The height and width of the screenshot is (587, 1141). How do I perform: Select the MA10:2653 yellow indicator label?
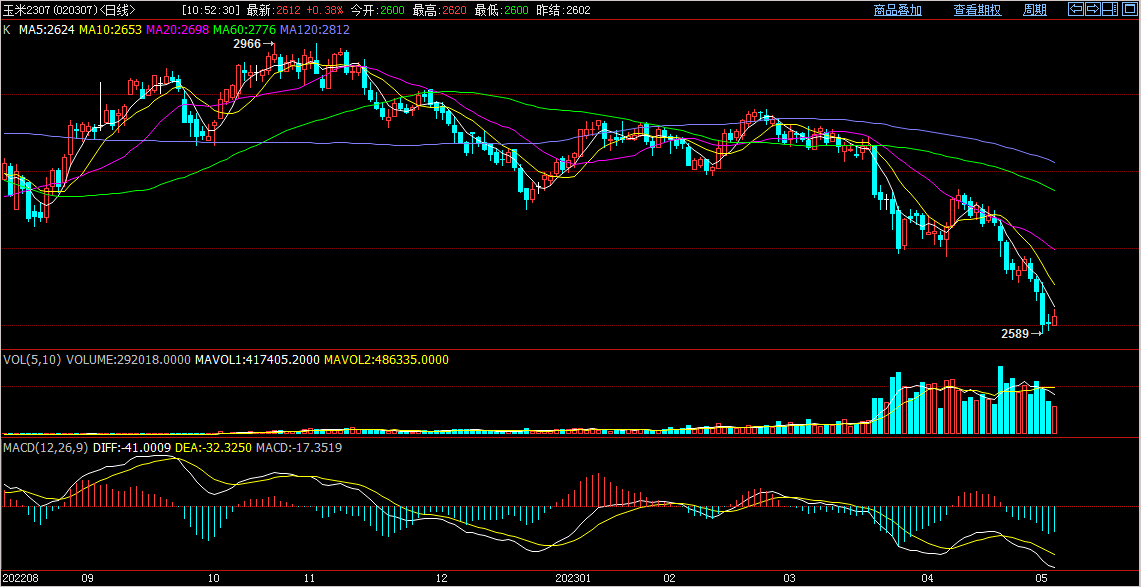tap(111, 30)
